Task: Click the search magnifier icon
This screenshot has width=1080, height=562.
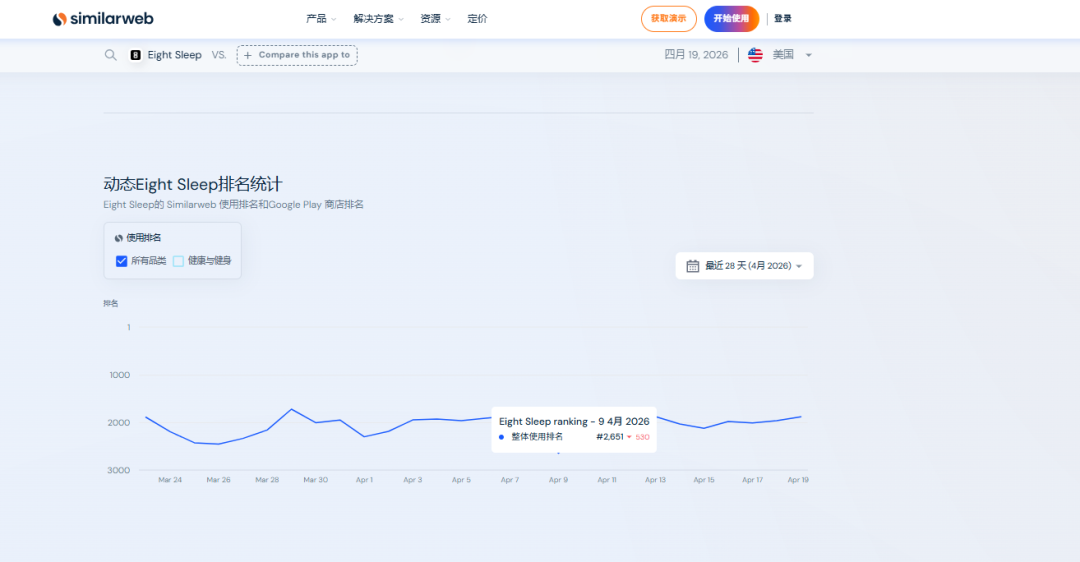Action: pos(110,55)
